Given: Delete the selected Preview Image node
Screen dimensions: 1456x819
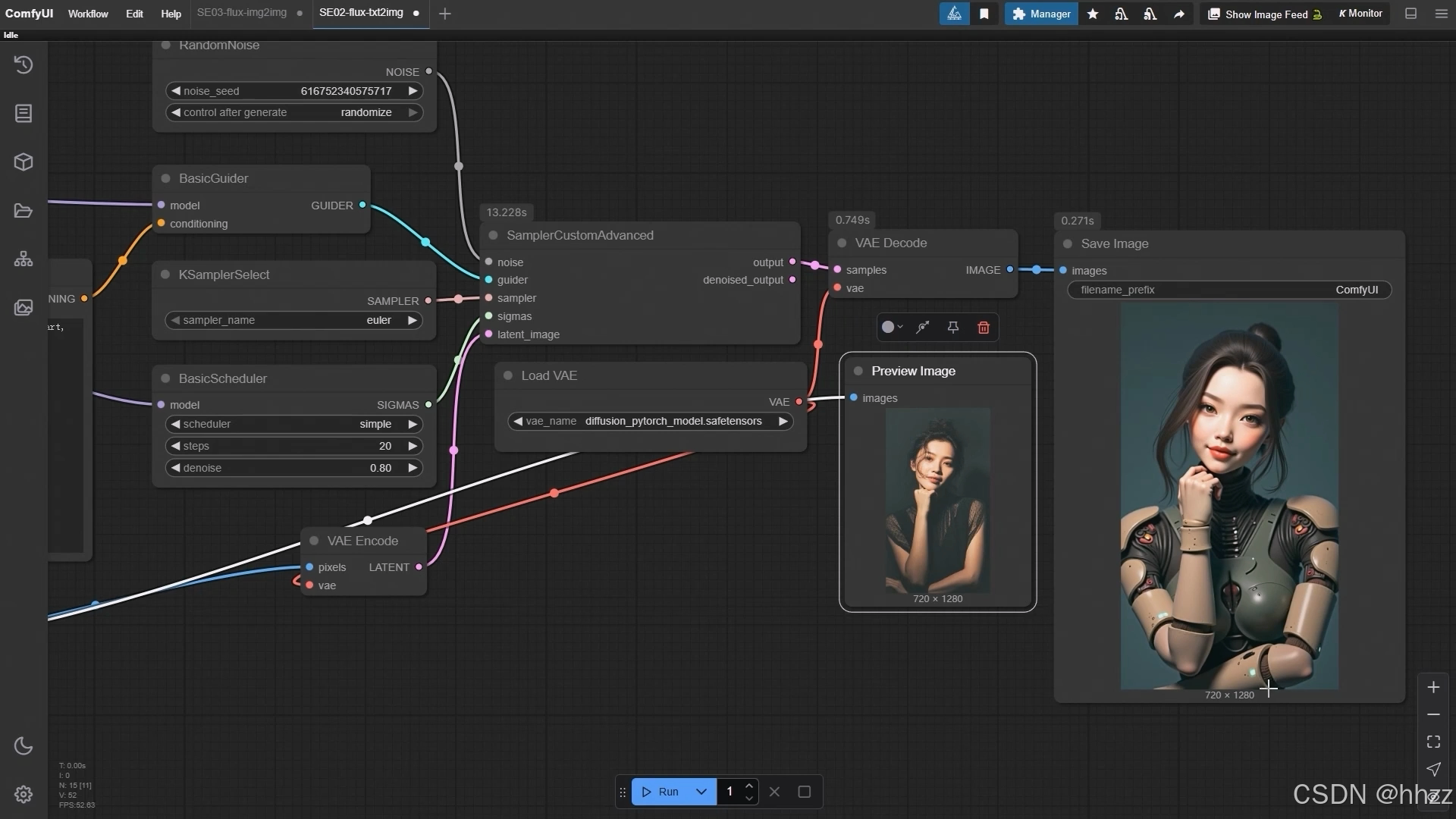Looking at the screenshot, I should pos(984,328).
